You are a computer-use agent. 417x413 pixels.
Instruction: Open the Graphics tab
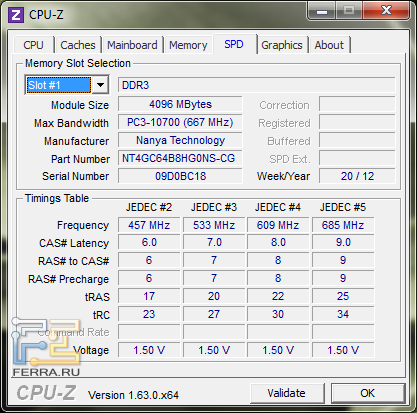pyautogui.click(x=282, y=45)
